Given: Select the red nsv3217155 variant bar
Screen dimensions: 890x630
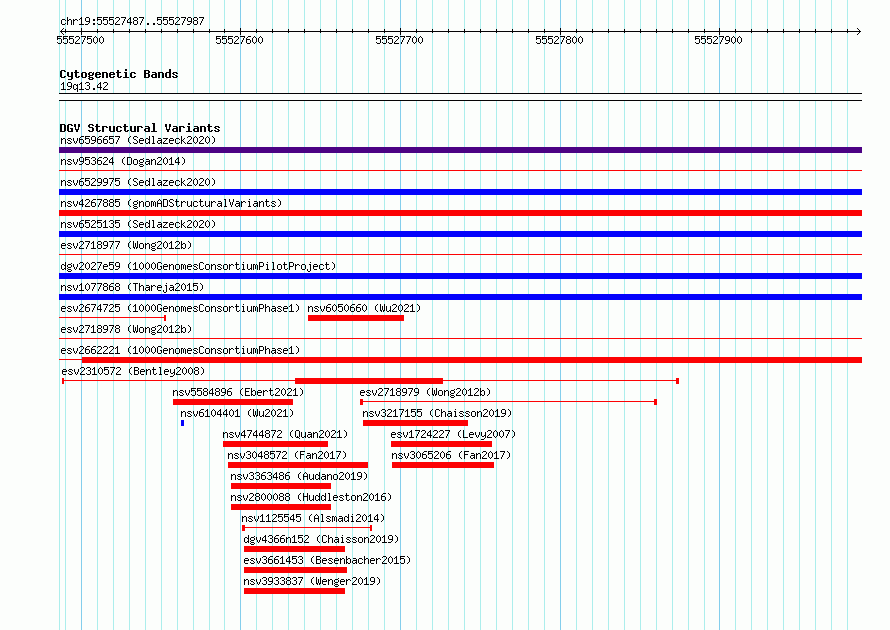Looking at the screenshot, I should [415, 423].
